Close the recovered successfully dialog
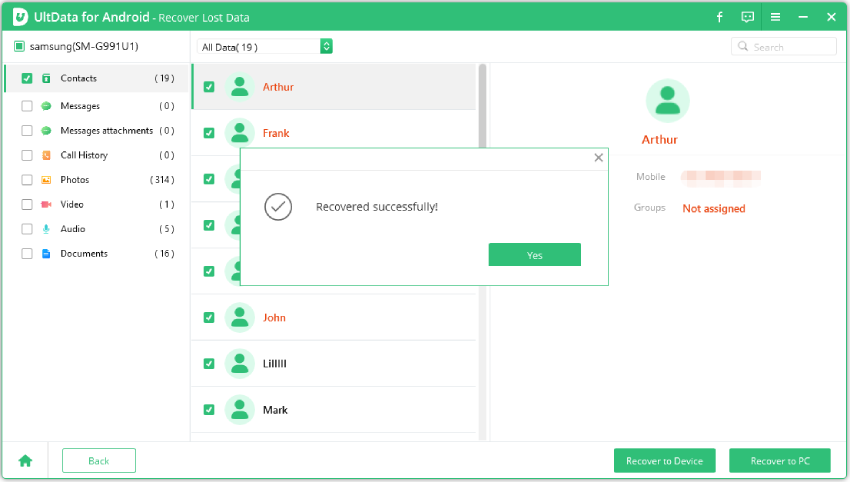 598,157
